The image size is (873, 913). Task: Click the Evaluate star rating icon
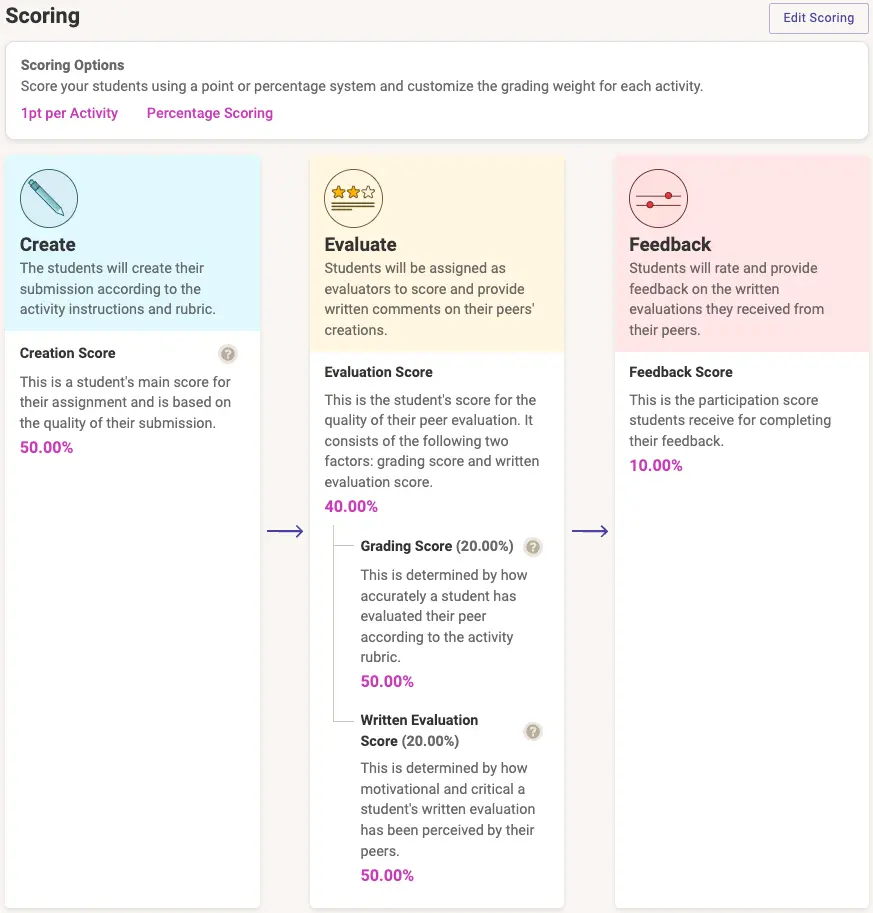pyautogui.click(x=353, y=198)
